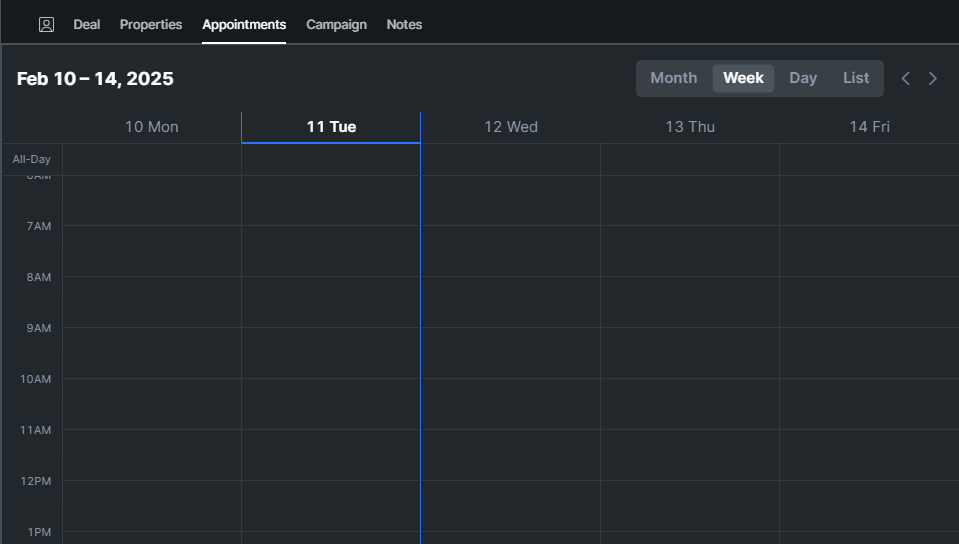Select the 11 Tue column header
959x544 pixels.
tap(331, 127)
